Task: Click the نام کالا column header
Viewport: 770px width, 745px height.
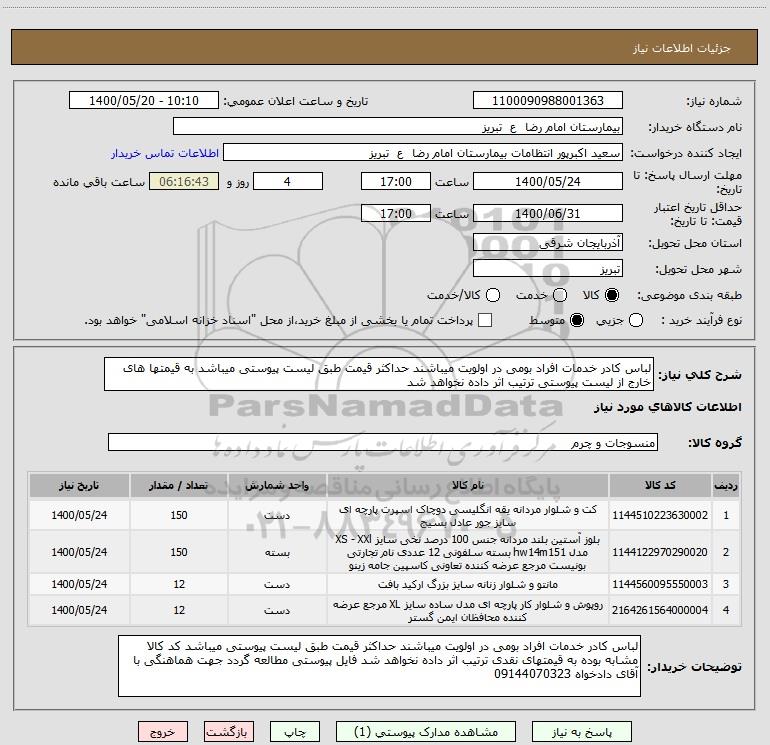Action: pyautogui.click(x=468, y=485)
